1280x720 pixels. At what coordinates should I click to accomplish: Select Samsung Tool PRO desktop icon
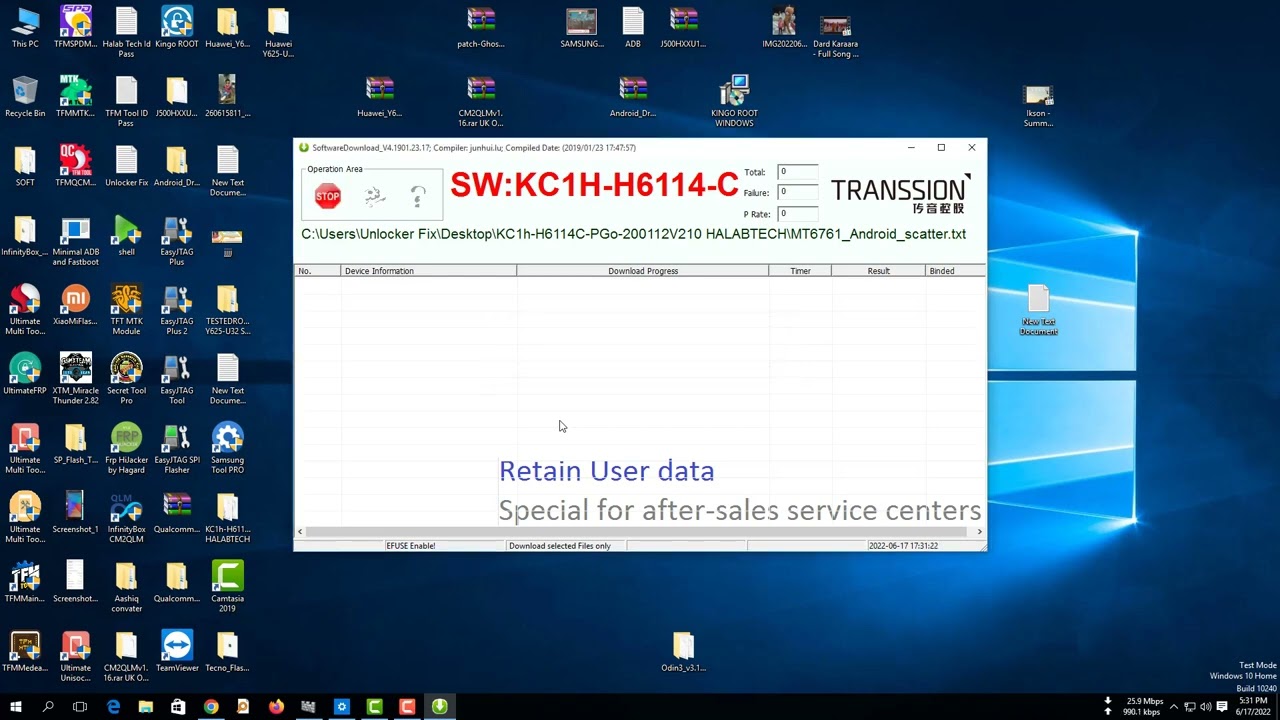tap(227, 448)
